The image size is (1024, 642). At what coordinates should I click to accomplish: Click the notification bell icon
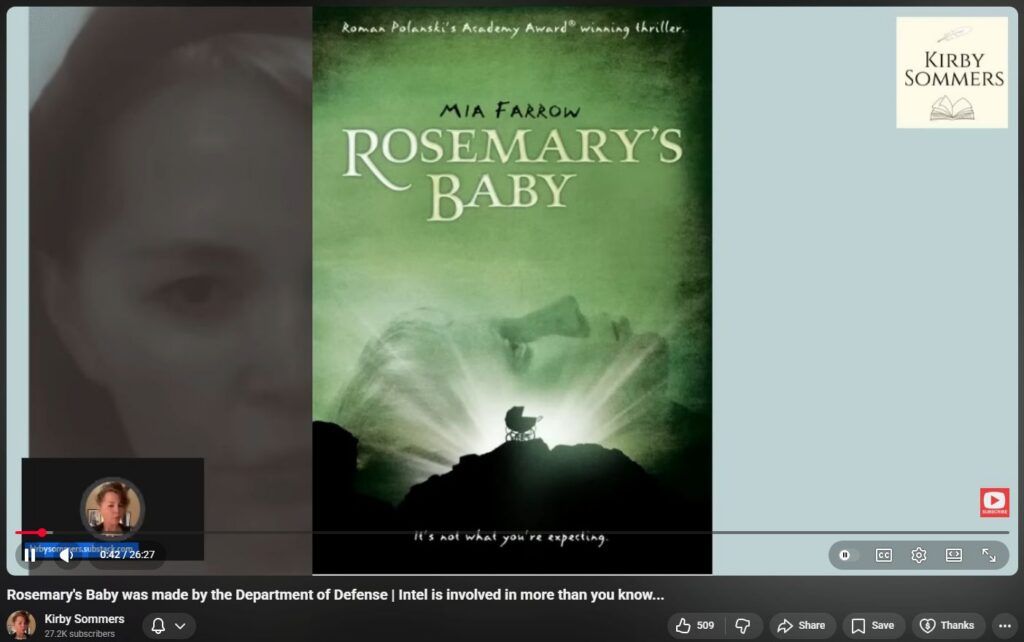[158, 626]
